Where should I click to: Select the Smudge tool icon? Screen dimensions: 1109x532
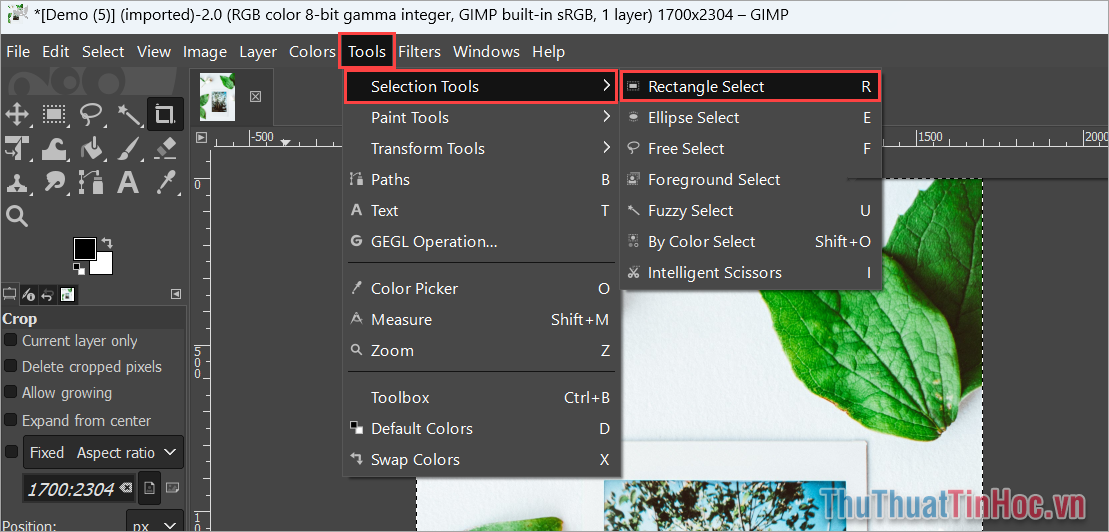click(54, 182)
